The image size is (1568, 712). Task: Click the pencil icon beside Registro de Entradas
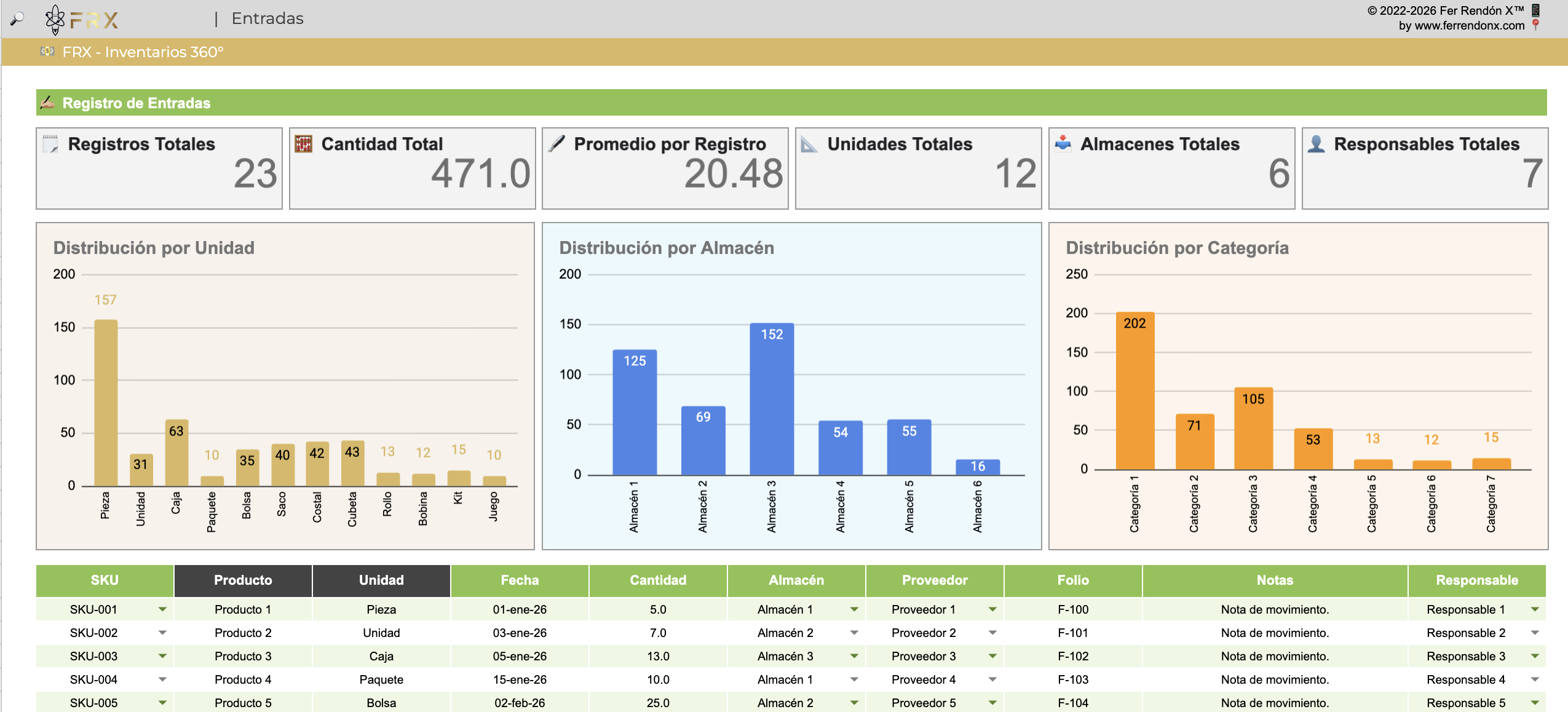tap(47, 103)
